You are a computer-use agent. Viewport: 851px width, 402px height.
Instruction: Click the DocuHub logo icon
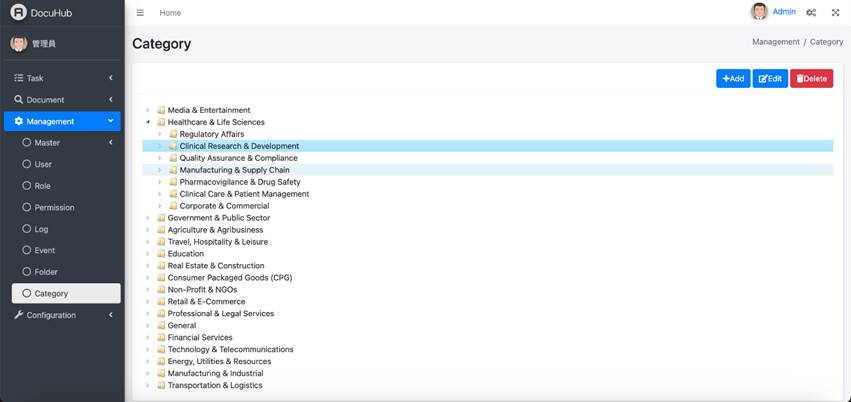click(18, 12)
